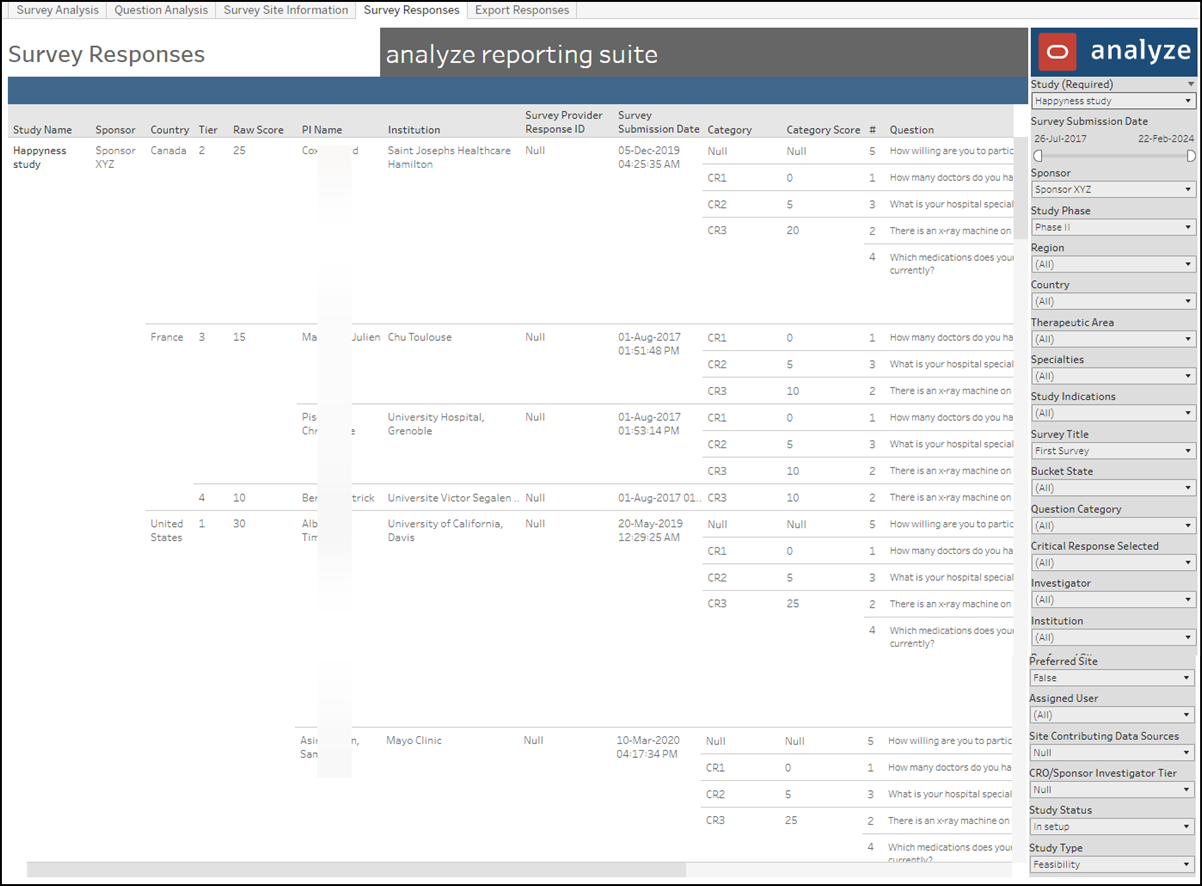Open the Investigator filter dropdown
1202x886 pixels.
[1113, 600]
